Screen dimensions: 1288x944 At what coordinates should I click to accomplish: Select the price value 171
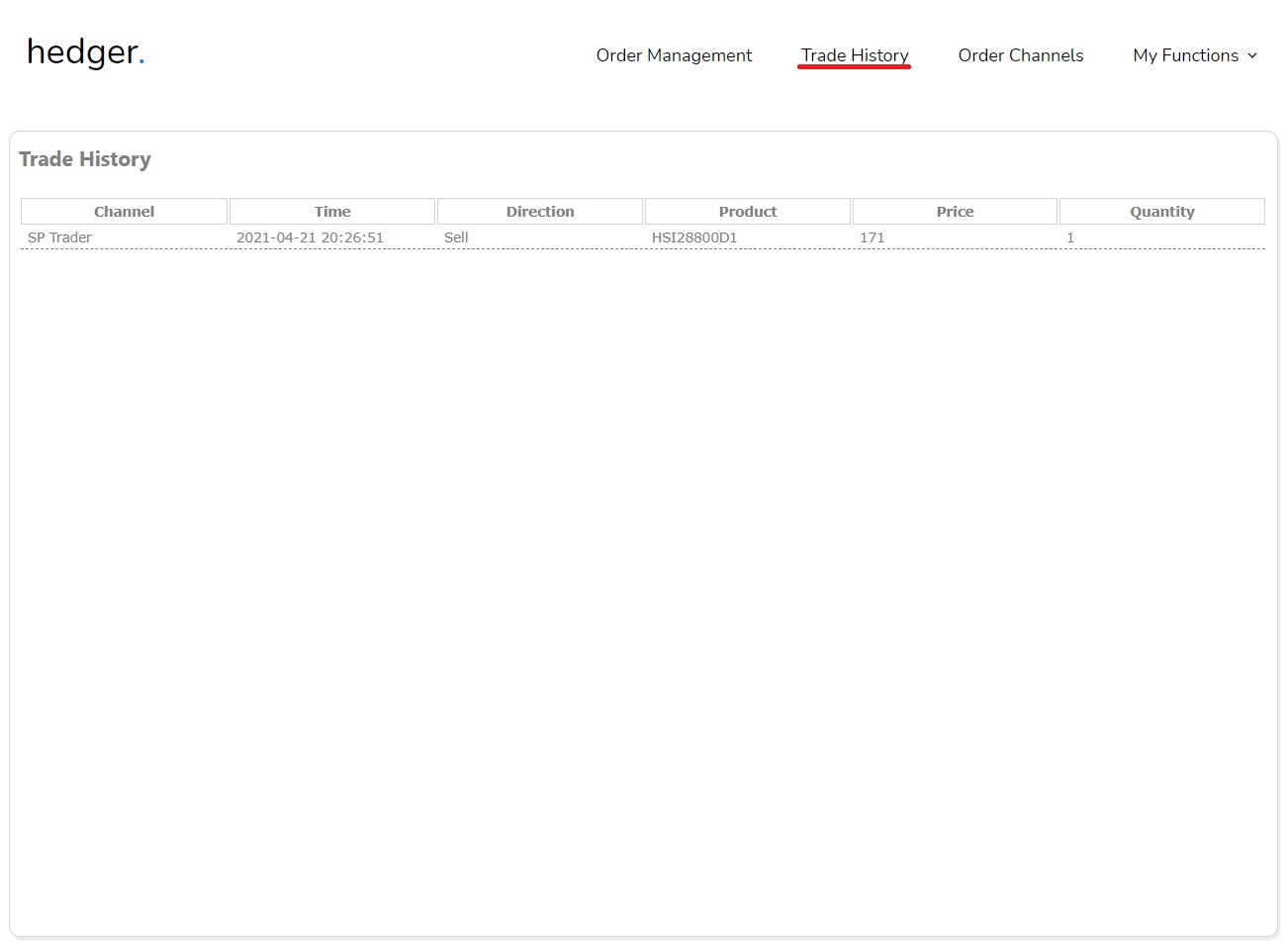coord(872,237)
